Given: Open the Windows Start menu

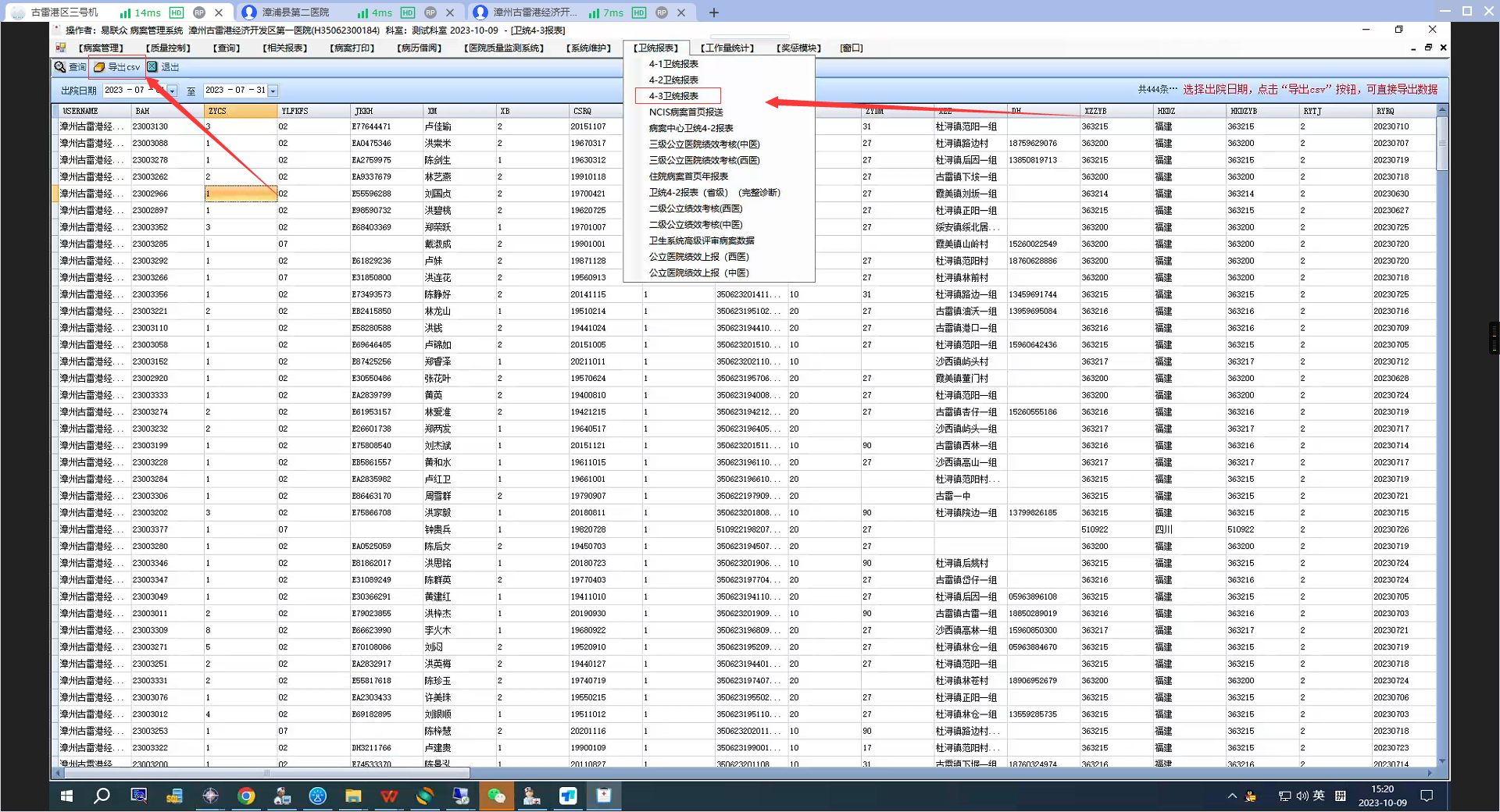Looking at the screenshot, I should 66,796.
